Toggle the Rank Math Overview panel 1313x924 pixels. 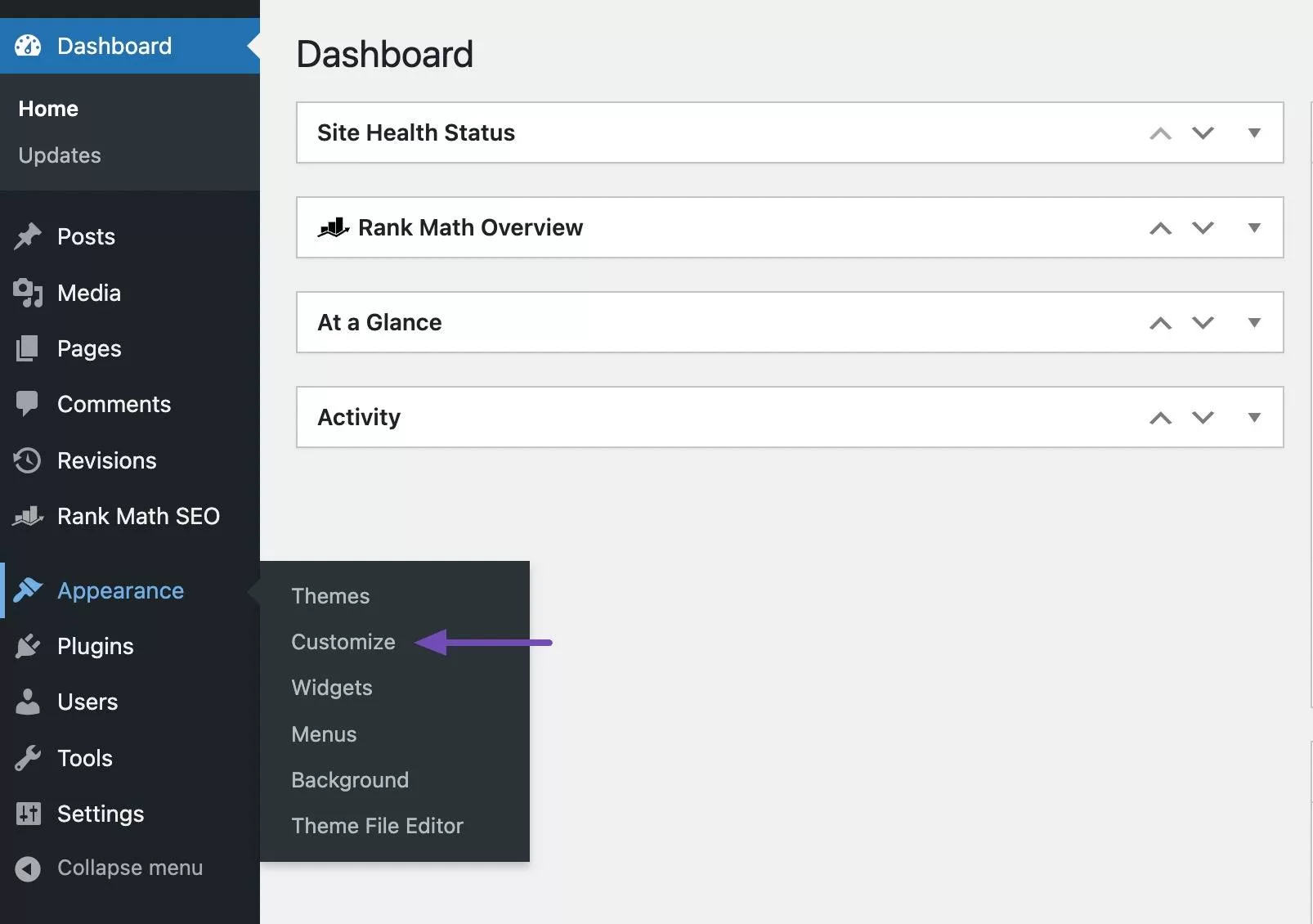(x=1254, y=227)
